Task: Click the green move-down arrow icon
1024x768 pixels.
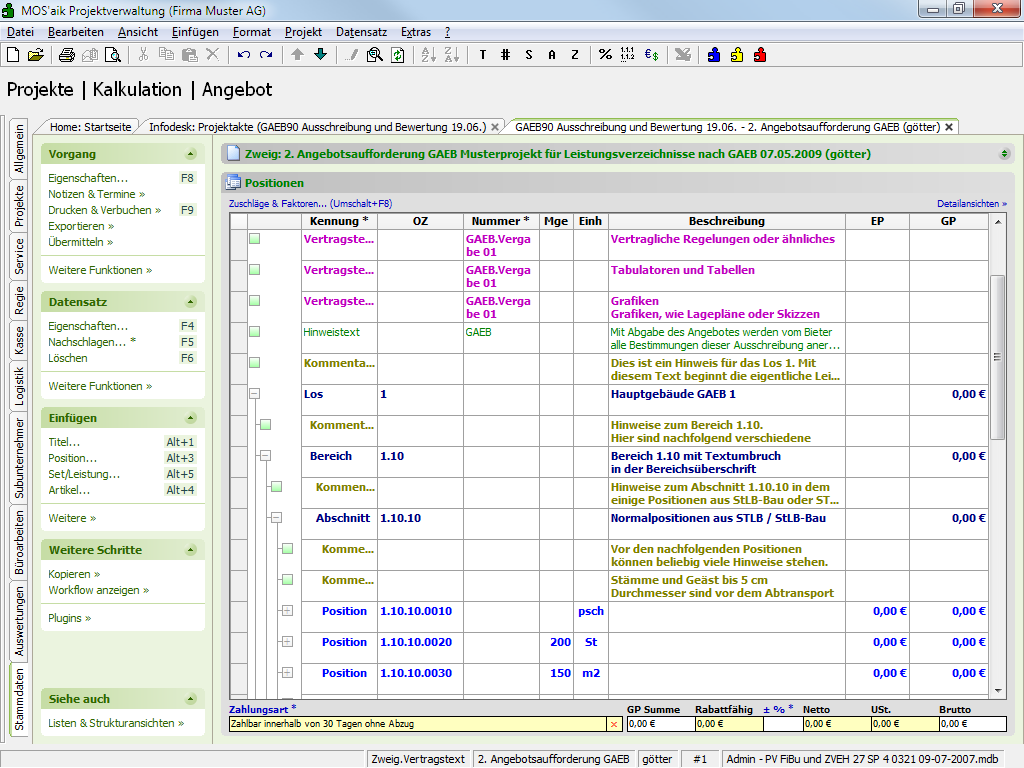Action: 320,55
